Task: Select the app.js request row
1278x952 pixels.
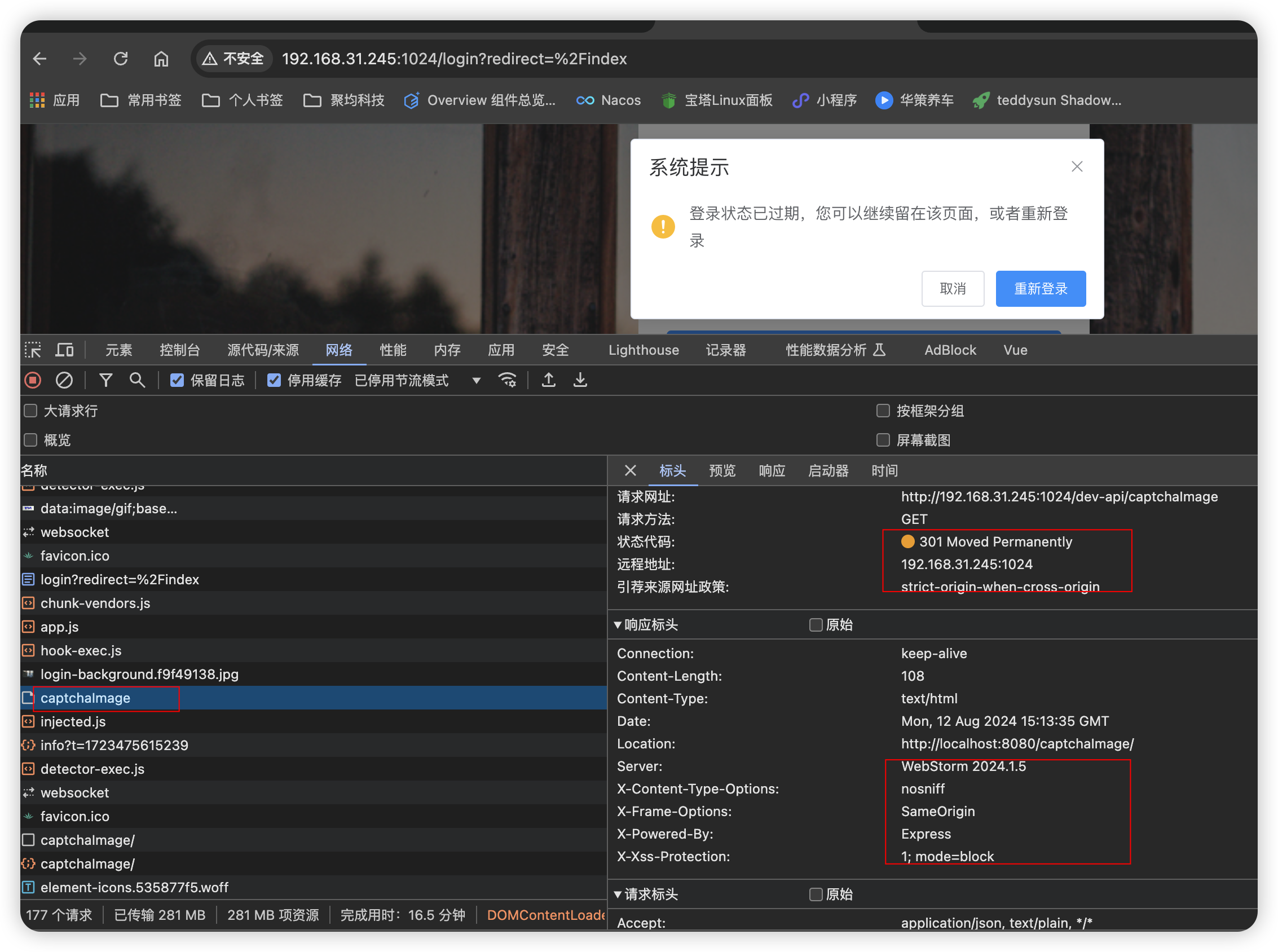Action: 314,627
